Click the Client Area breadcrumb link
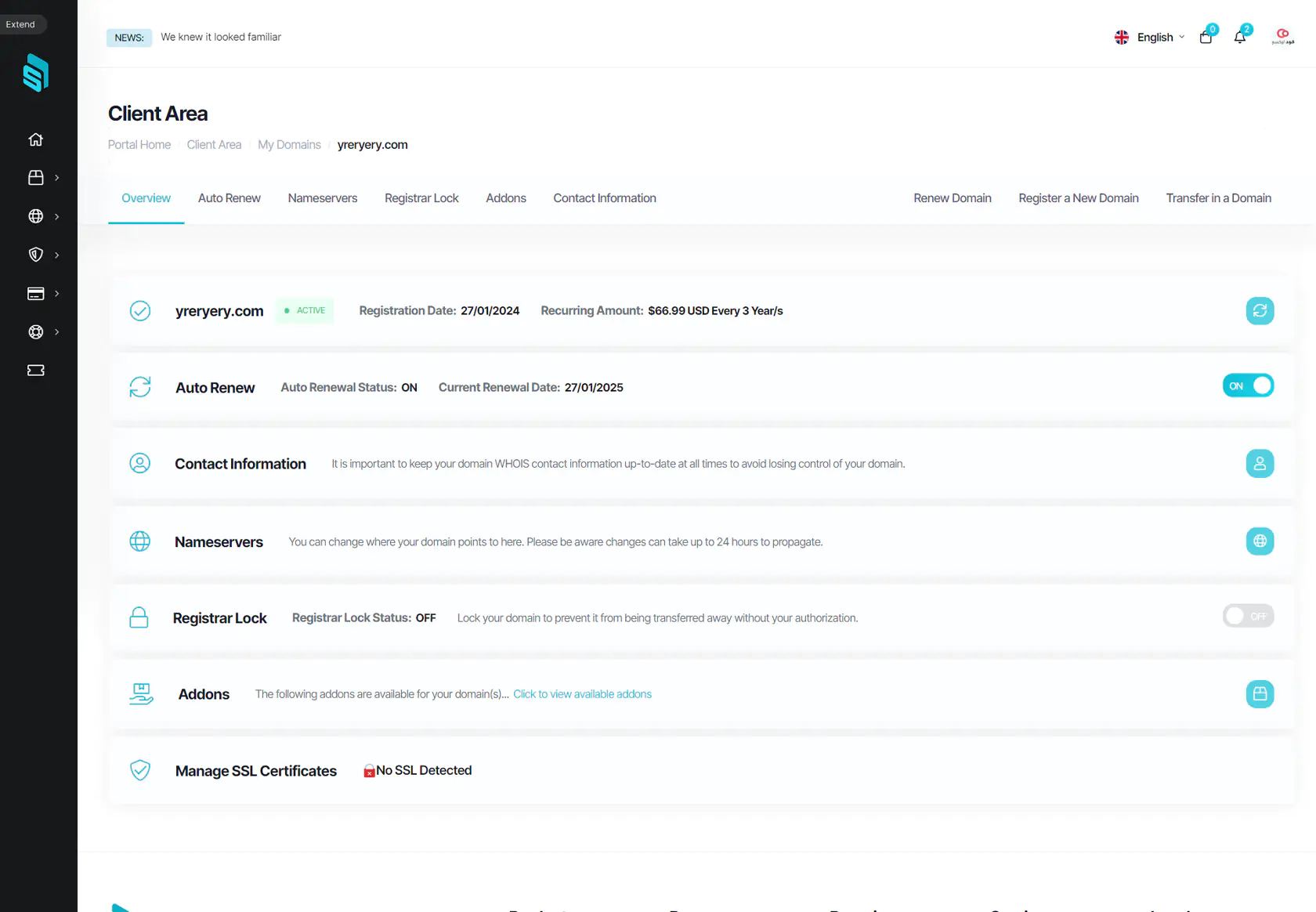 click(x=214, y=145)
